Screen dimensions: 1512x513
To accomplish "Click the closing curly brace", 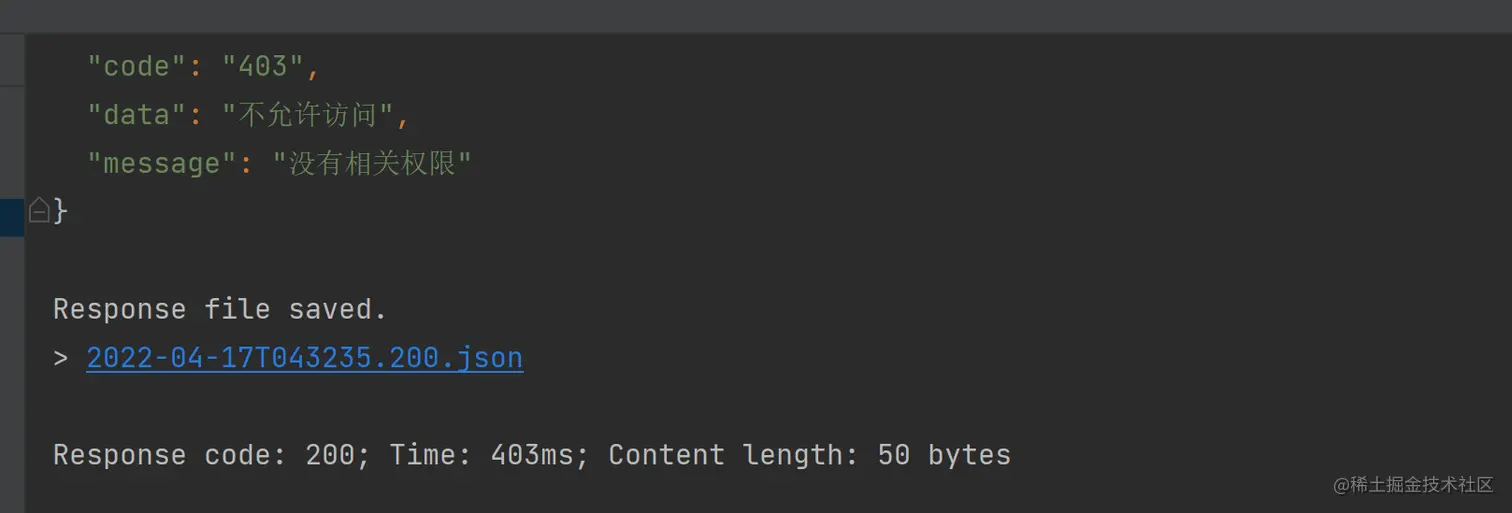I will [x=61, y=211].
